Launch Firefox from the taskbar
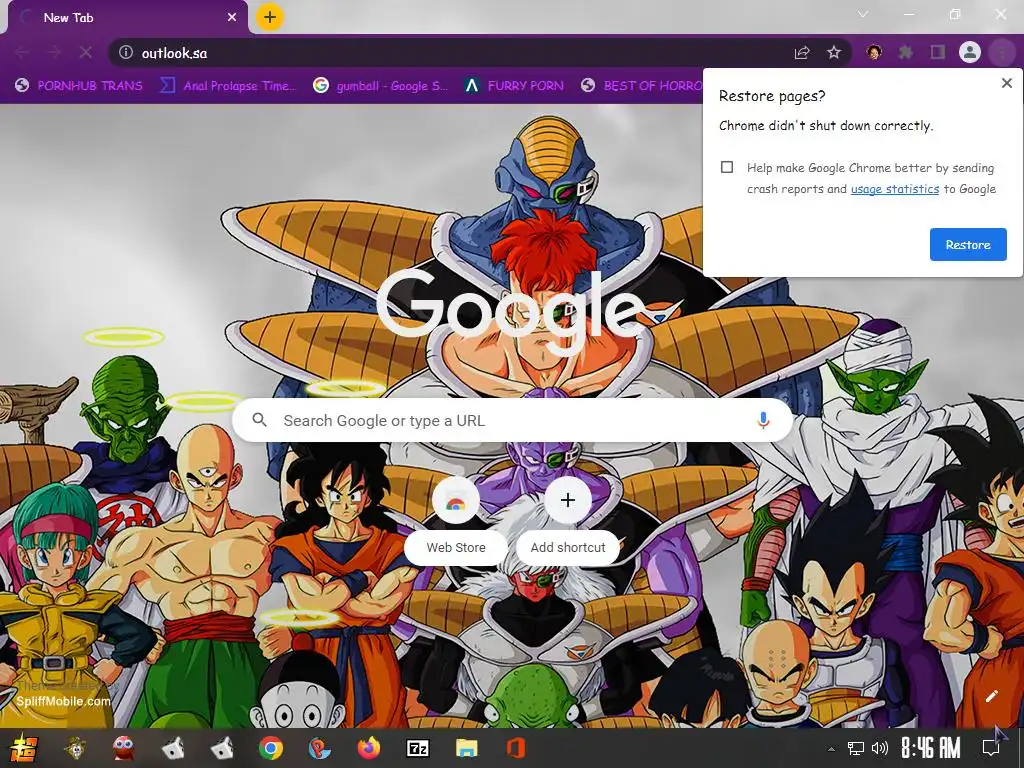Image resolution: width=1024 pixels, height=768 pixels. click(369, 748)
